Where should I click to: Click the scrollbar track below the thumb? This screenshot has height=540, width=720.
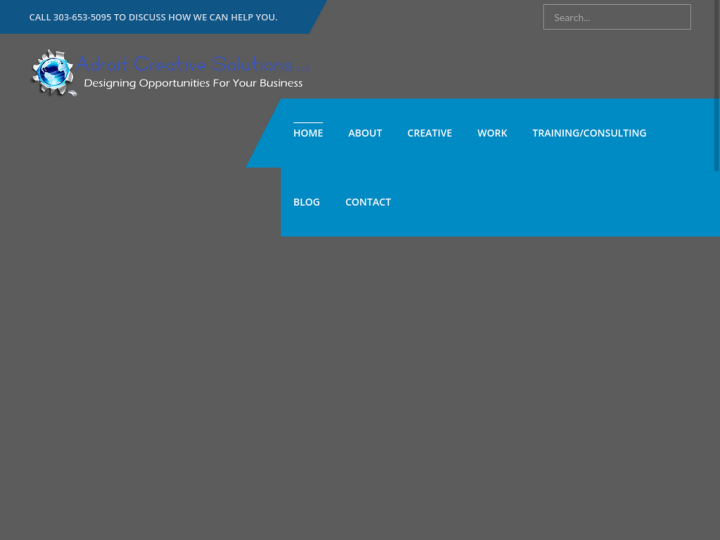click(x=716, y=350)
